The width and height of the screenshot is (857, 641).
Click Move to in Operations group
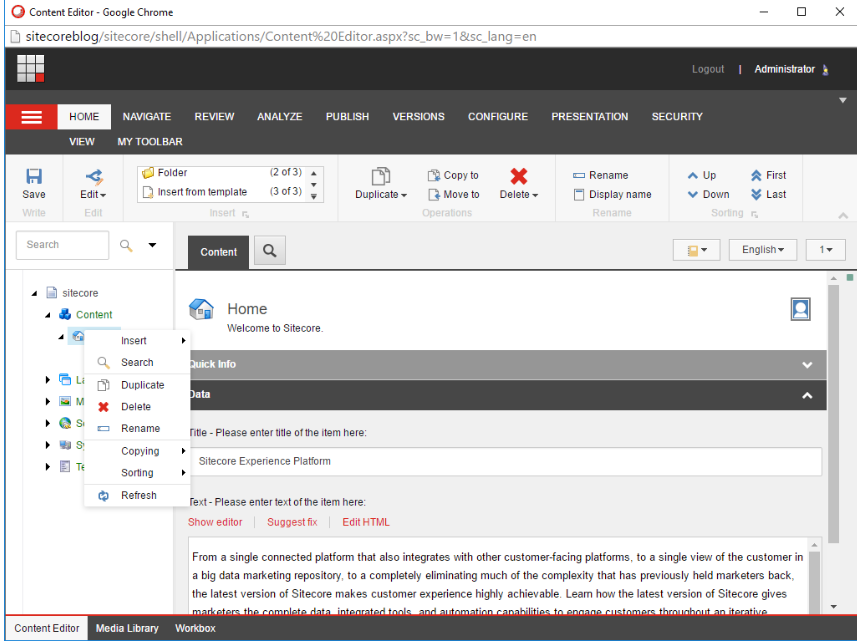[x=454, y=195]
